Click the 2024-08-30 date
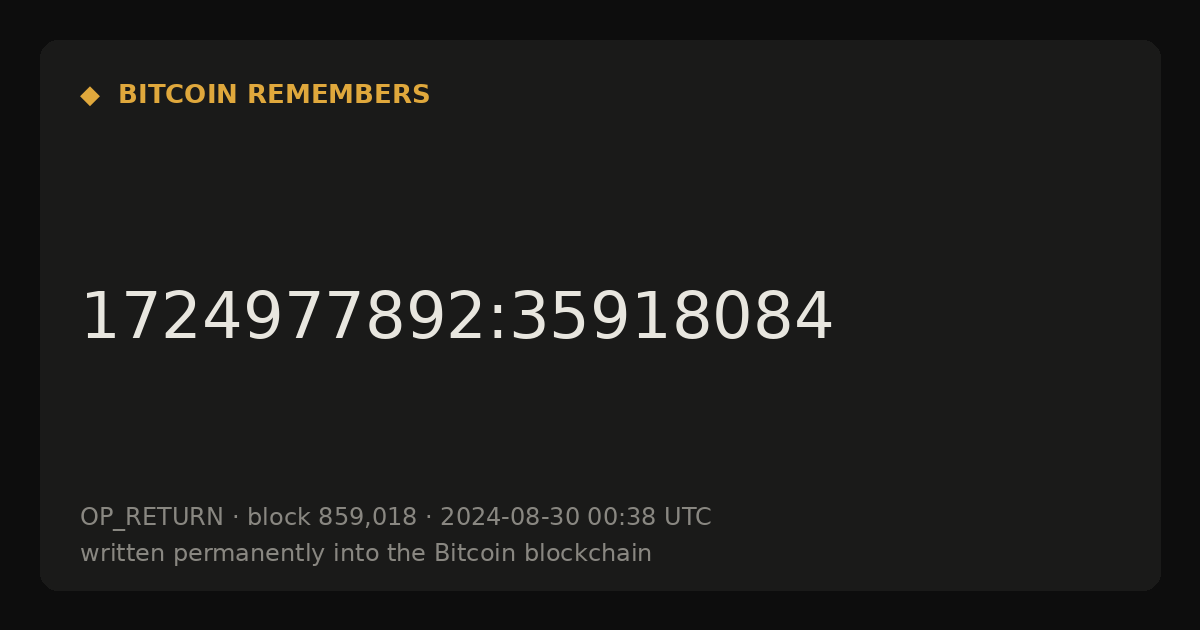1200x630 pixels. pos(510,518)
